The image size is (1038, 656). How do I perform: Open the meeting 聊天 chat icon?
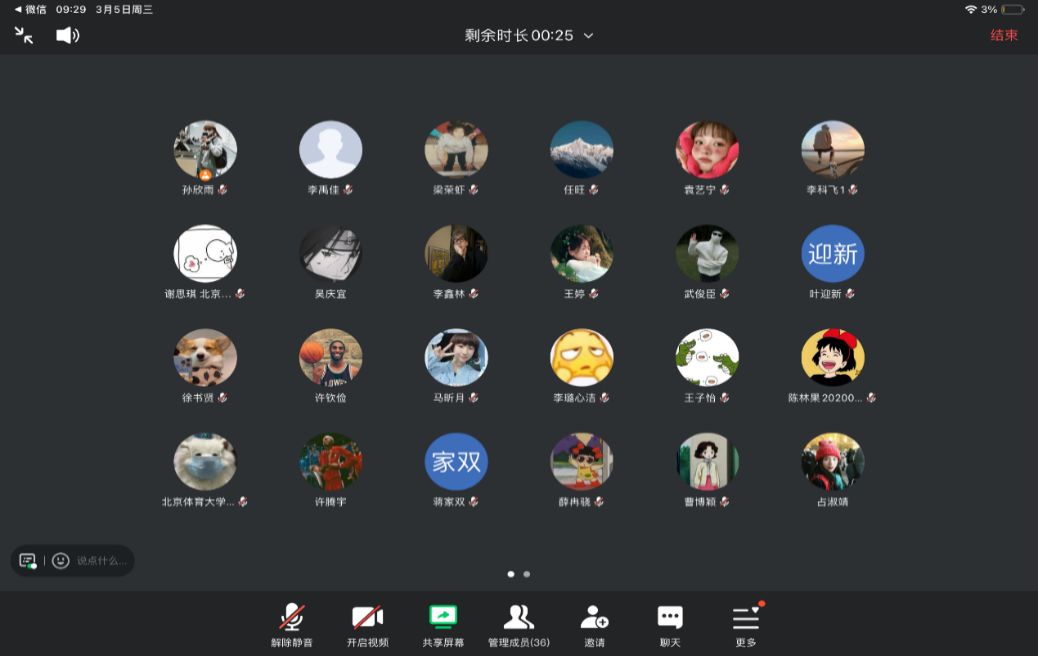(669, 618)
